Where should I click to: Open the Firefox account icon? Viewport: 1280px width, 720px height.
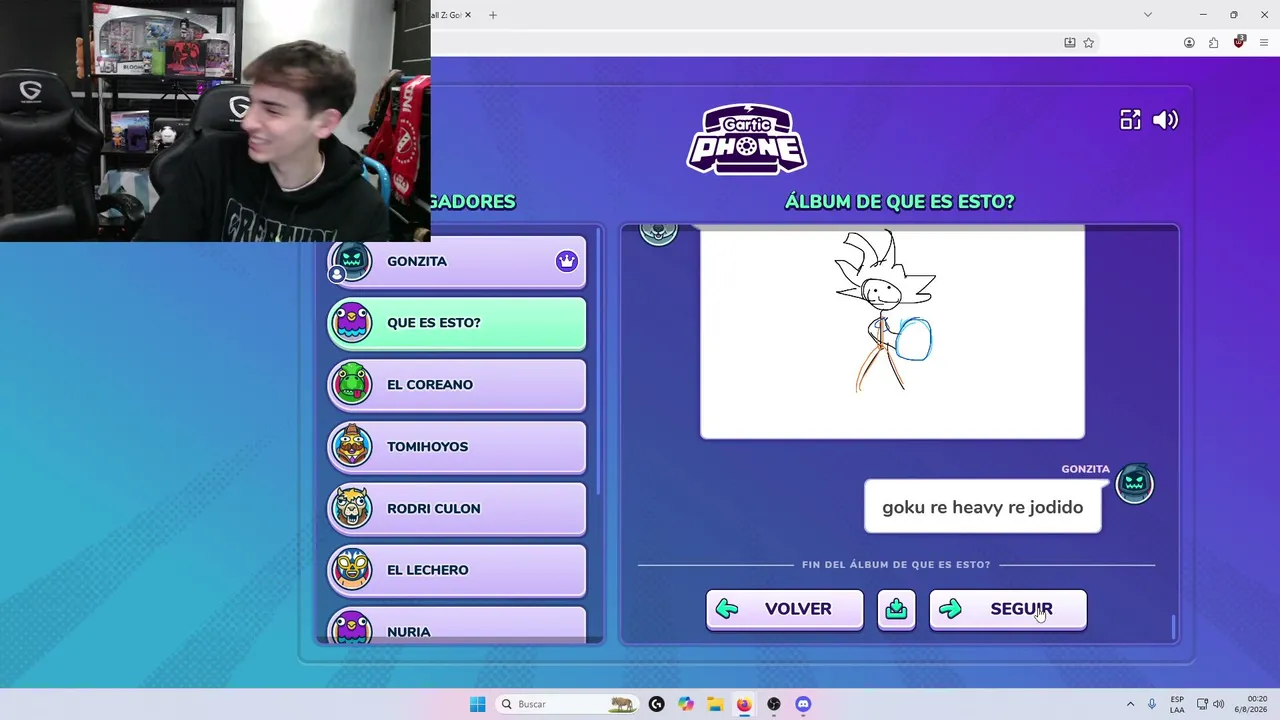click(1189, 43)
